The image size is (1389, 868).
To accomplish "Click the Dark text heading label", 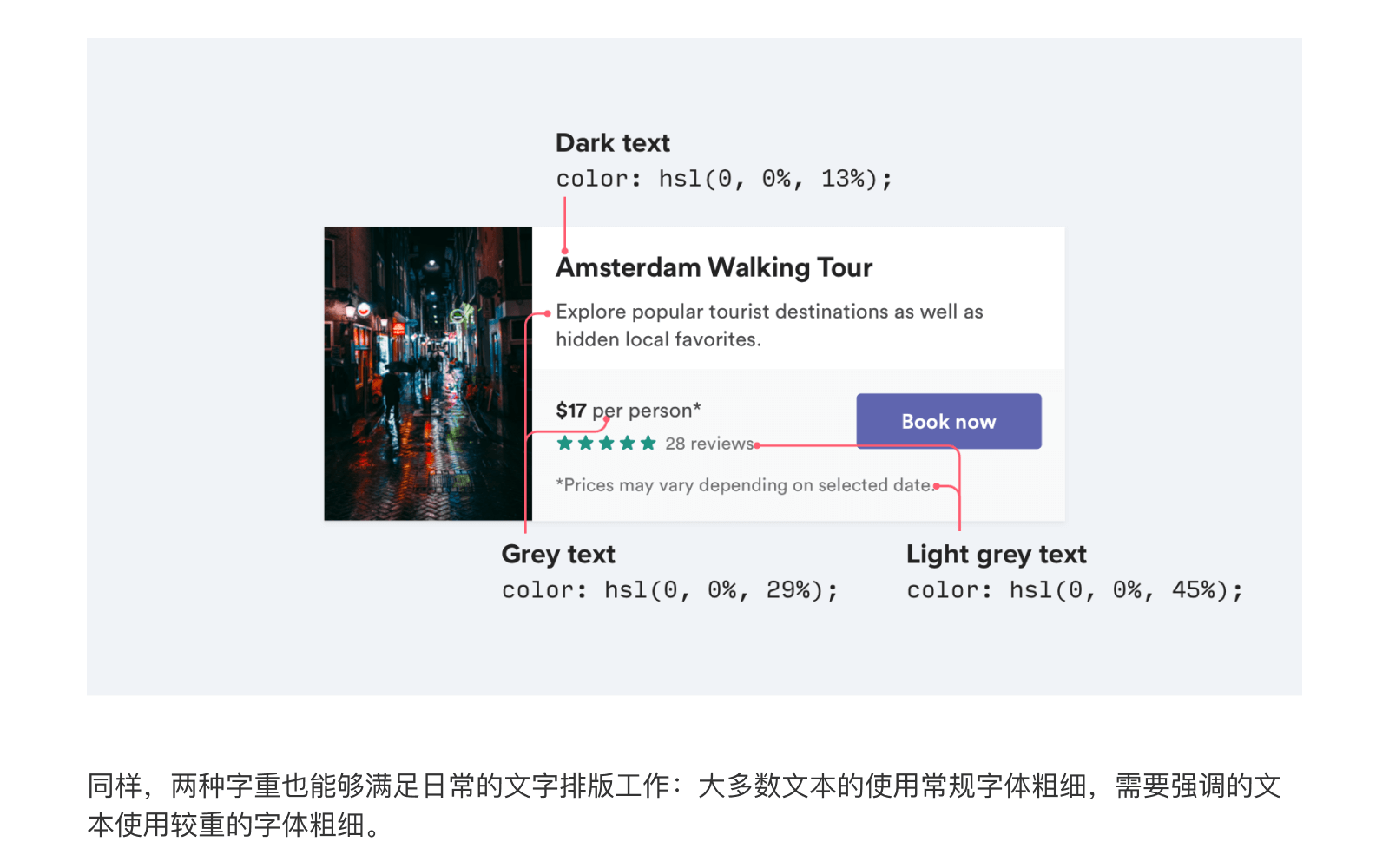I will pos(612,142).
